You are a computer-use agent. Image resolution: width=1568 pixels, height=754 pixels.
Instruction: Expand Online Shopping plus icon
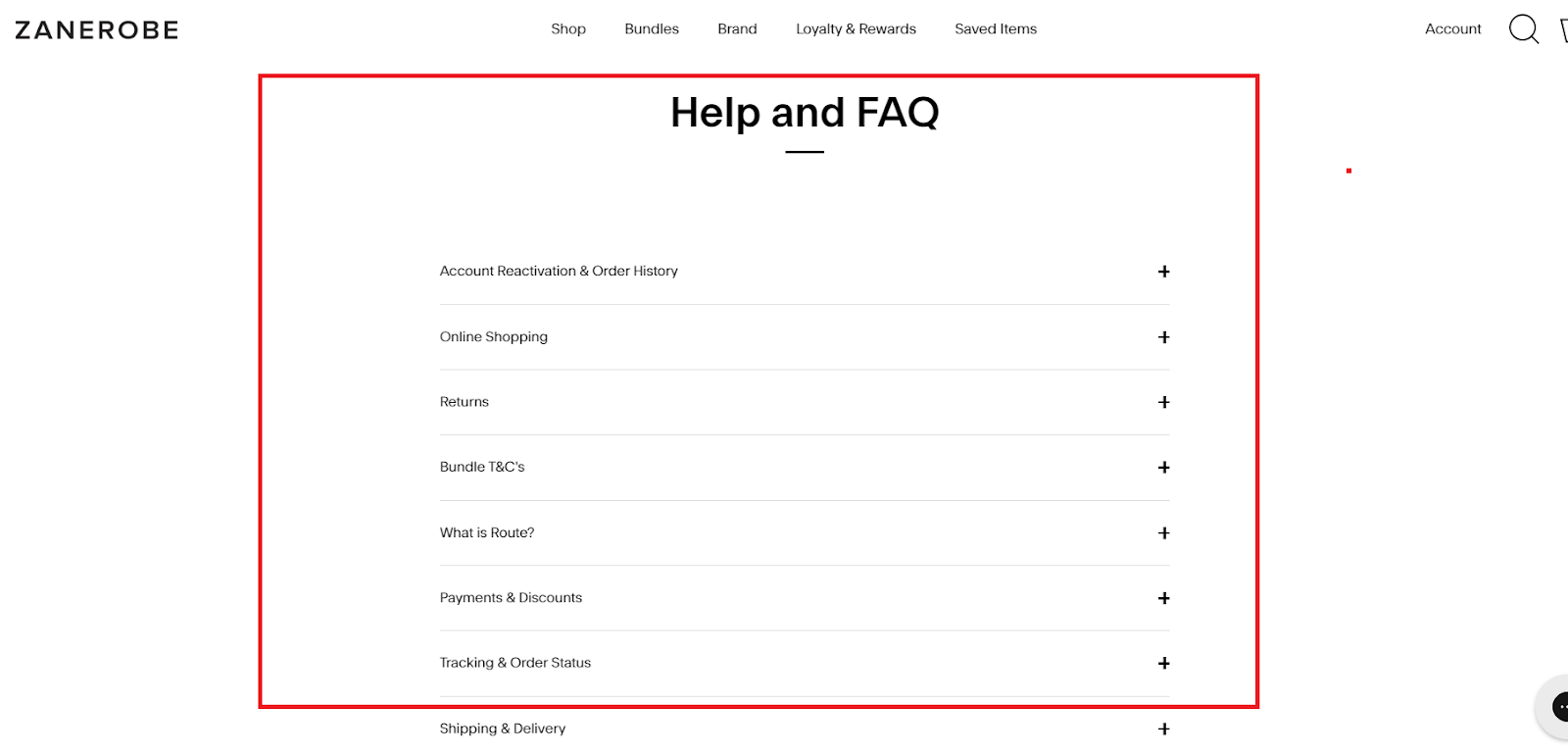point(1163,337)
